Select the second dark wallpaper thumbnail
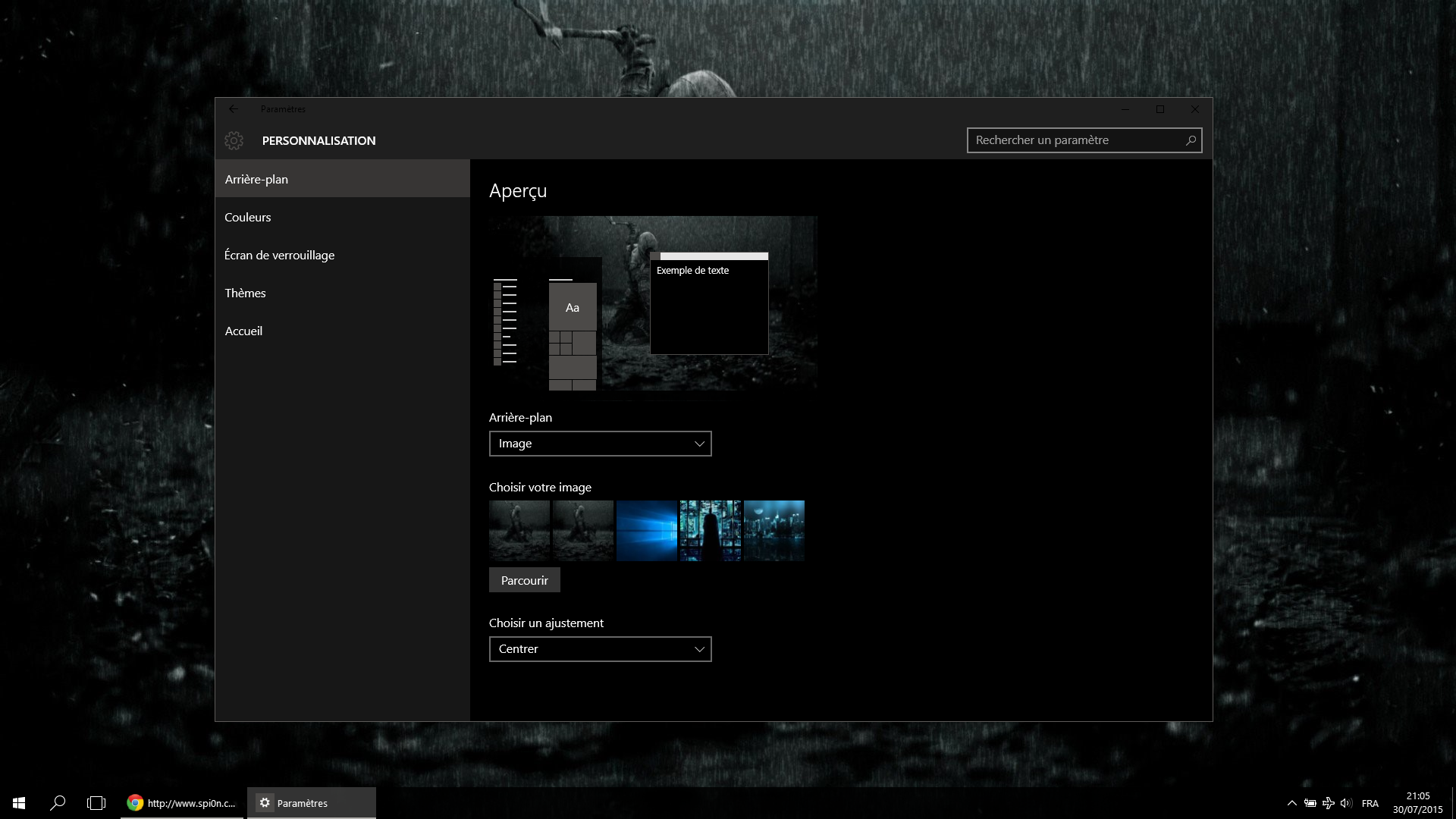This screenshot has height=819, width=1456. 583,530
